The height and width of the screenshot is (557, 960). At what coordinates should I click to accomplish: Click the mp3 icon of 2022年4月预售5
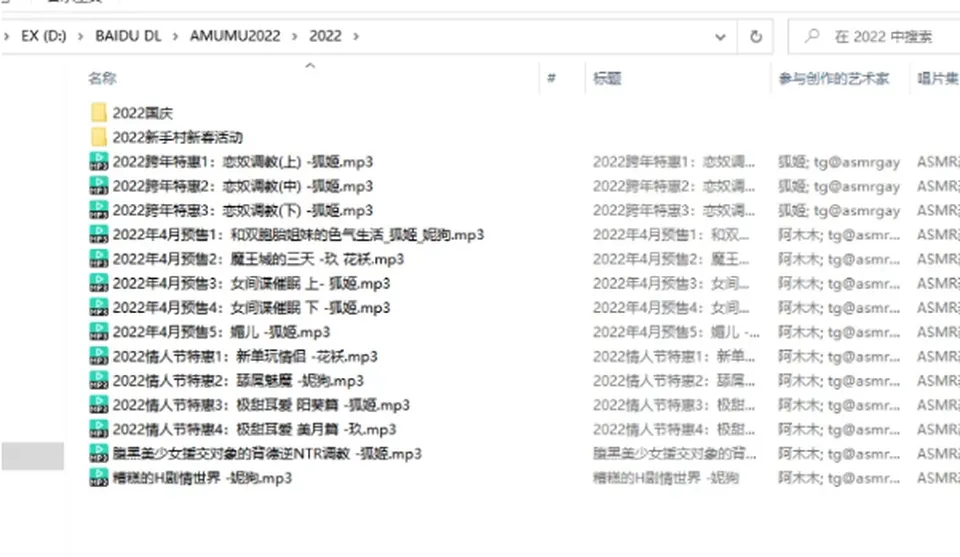click(99, 332)
